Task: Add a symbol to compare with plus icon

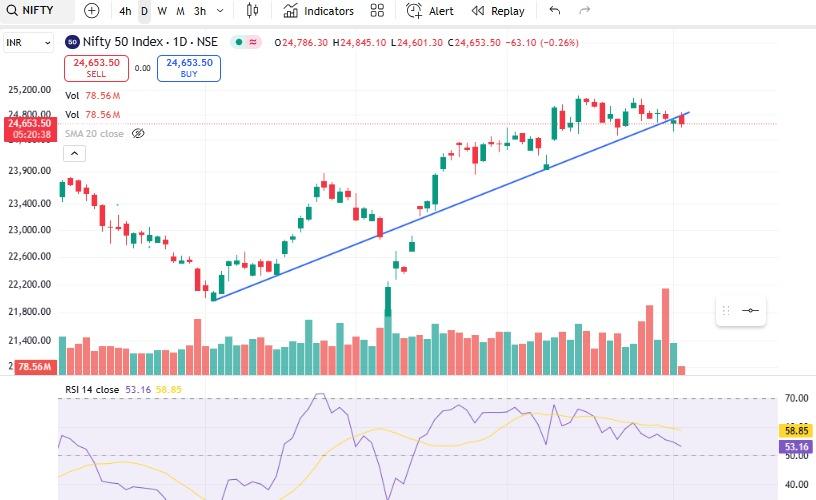Action: coord(92,11)
